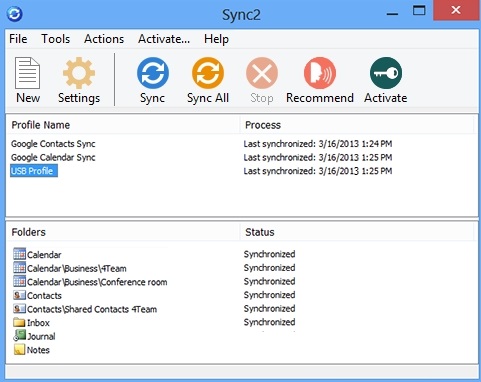Image resolution: width=481 pixels, height=382 pixels.
Task: Click the New profile document icon
Action: [x=27, y=73]
